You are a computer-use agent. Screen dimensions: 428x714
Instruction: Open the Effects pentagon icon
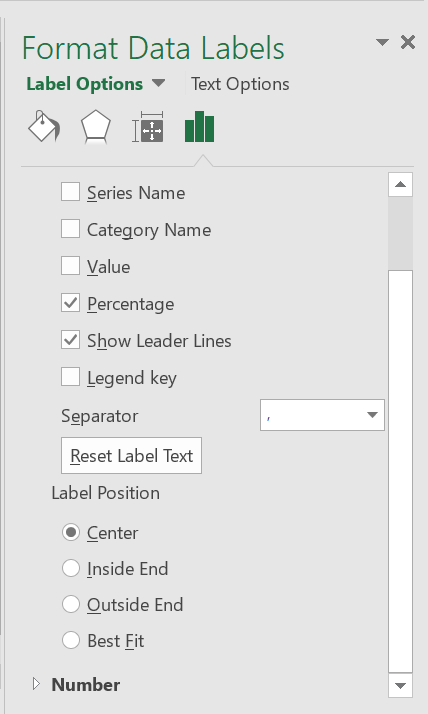point(96,127)
